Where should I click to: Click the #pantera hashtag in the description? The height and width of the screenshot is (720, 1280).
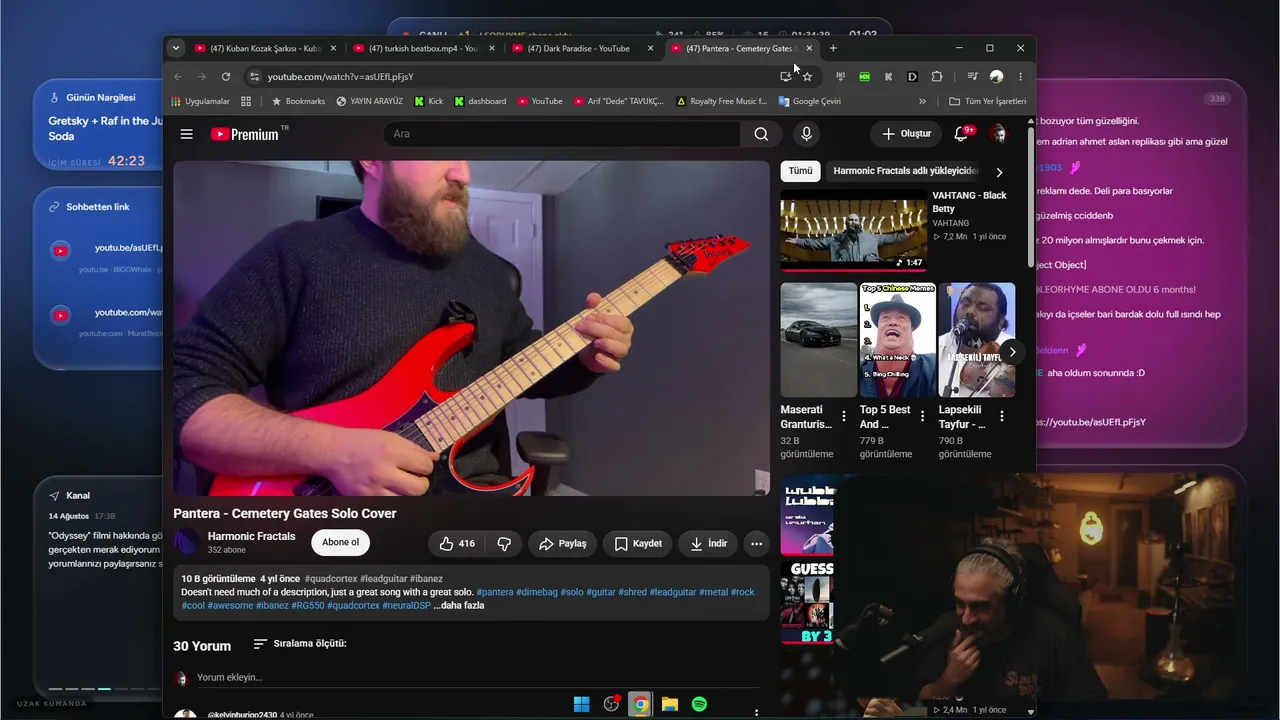pos(495,592)
